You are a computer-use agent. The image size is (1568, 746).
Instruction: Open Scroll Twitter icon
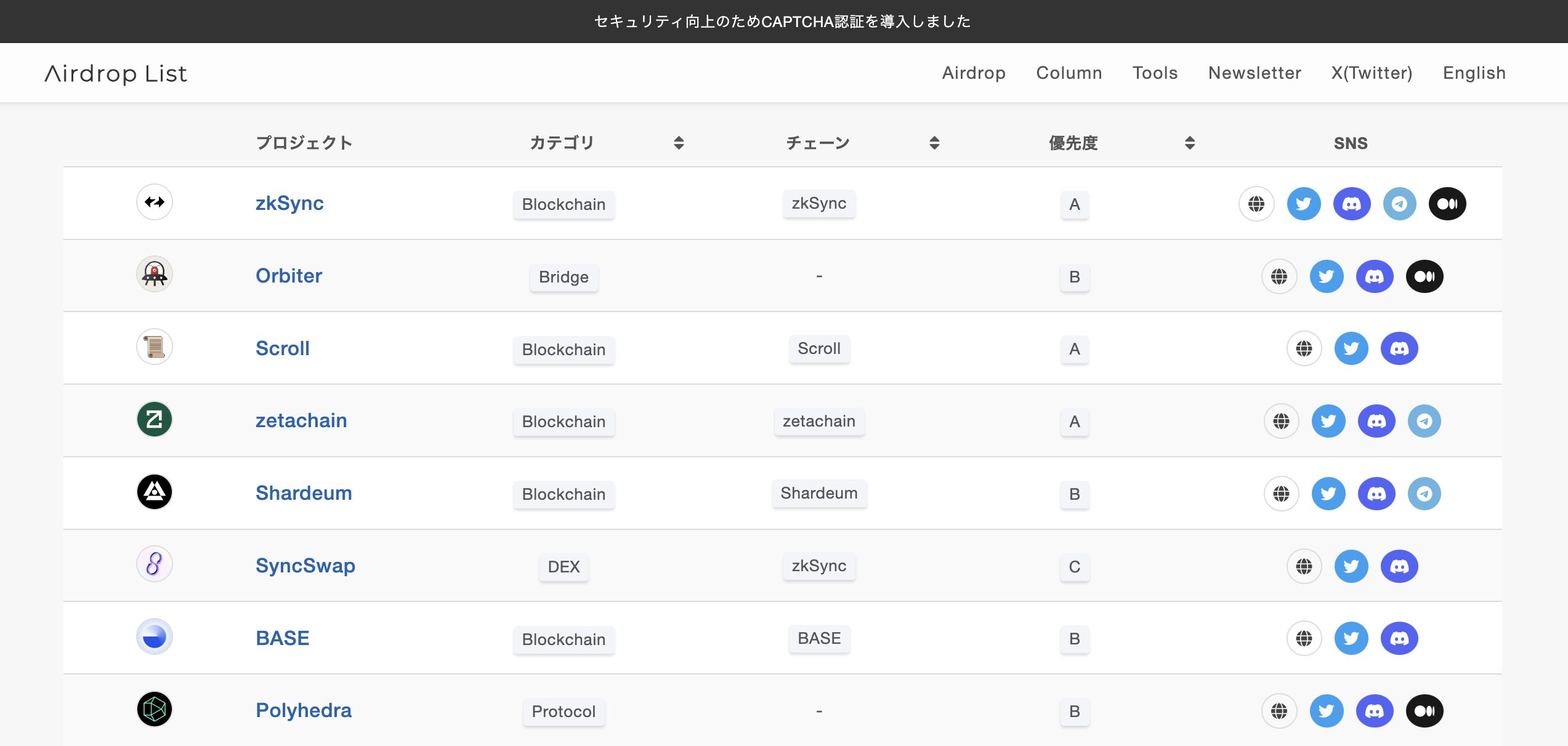click(1351, 348)
